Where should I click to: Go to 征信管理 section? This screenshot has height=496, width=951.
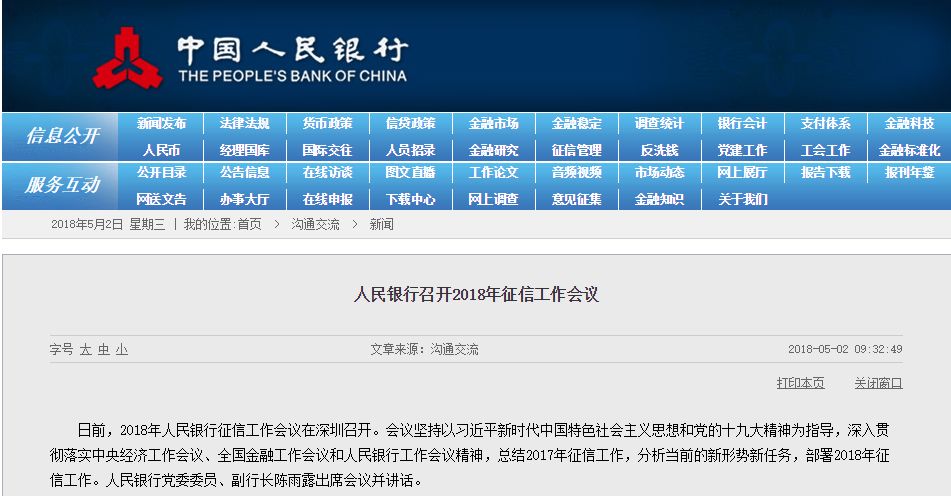[577, 150]
